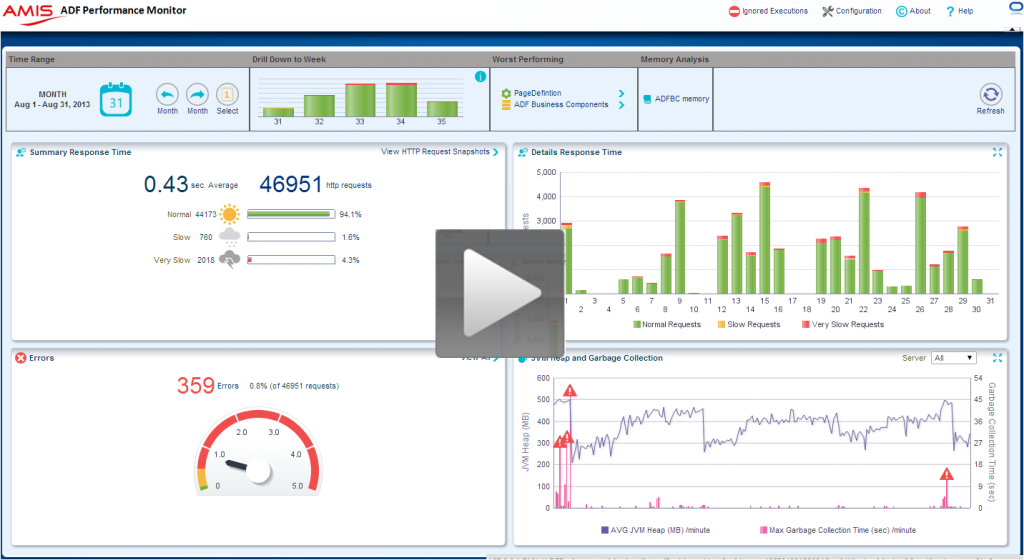Click the Very Slow storm cloud icon
The width and height of the screenshot is (1024, 560).
coord(230,260)
